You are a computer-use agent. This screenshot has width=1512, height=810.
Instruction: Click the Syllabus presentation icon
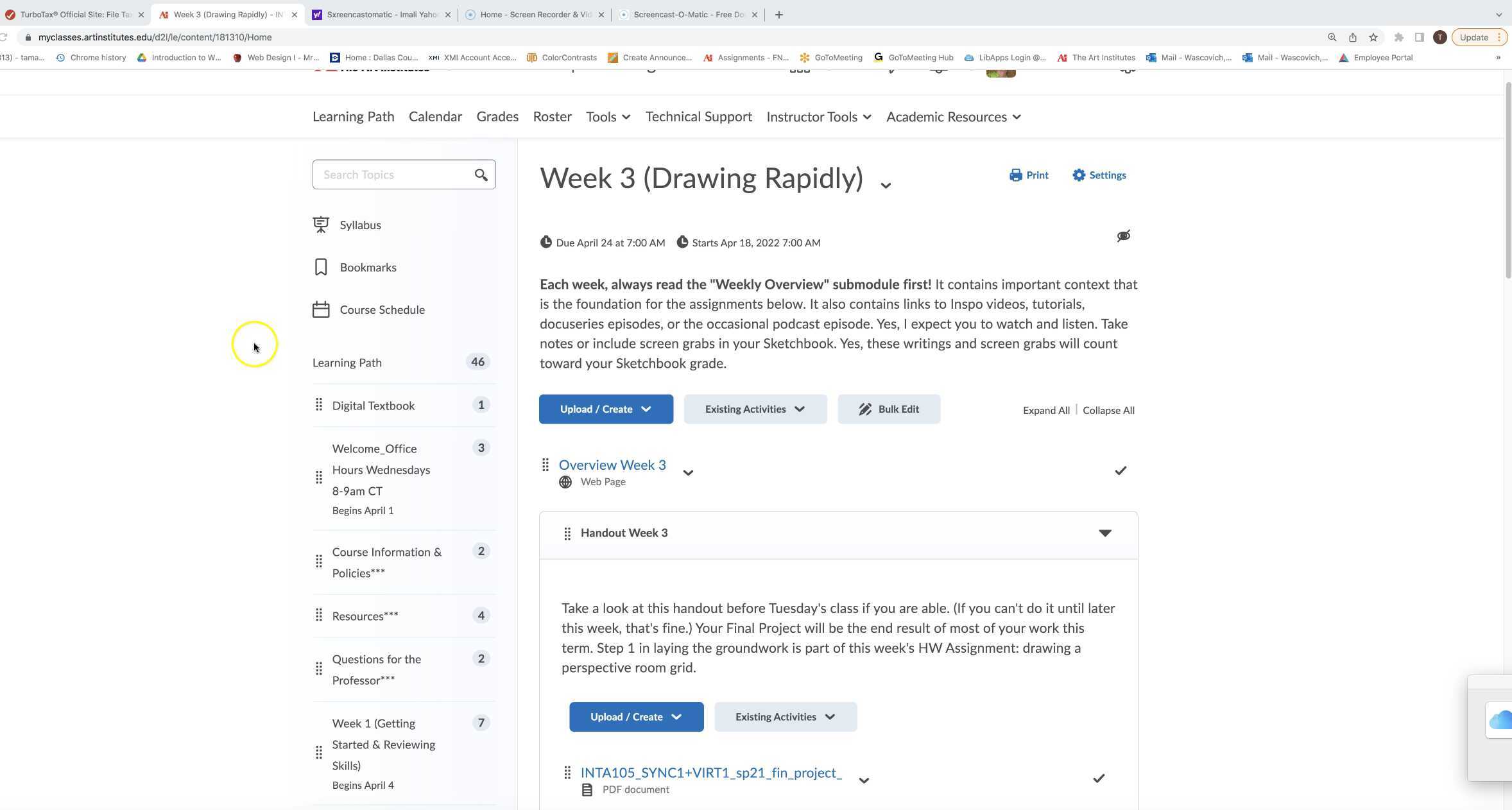tap(321, 225)
